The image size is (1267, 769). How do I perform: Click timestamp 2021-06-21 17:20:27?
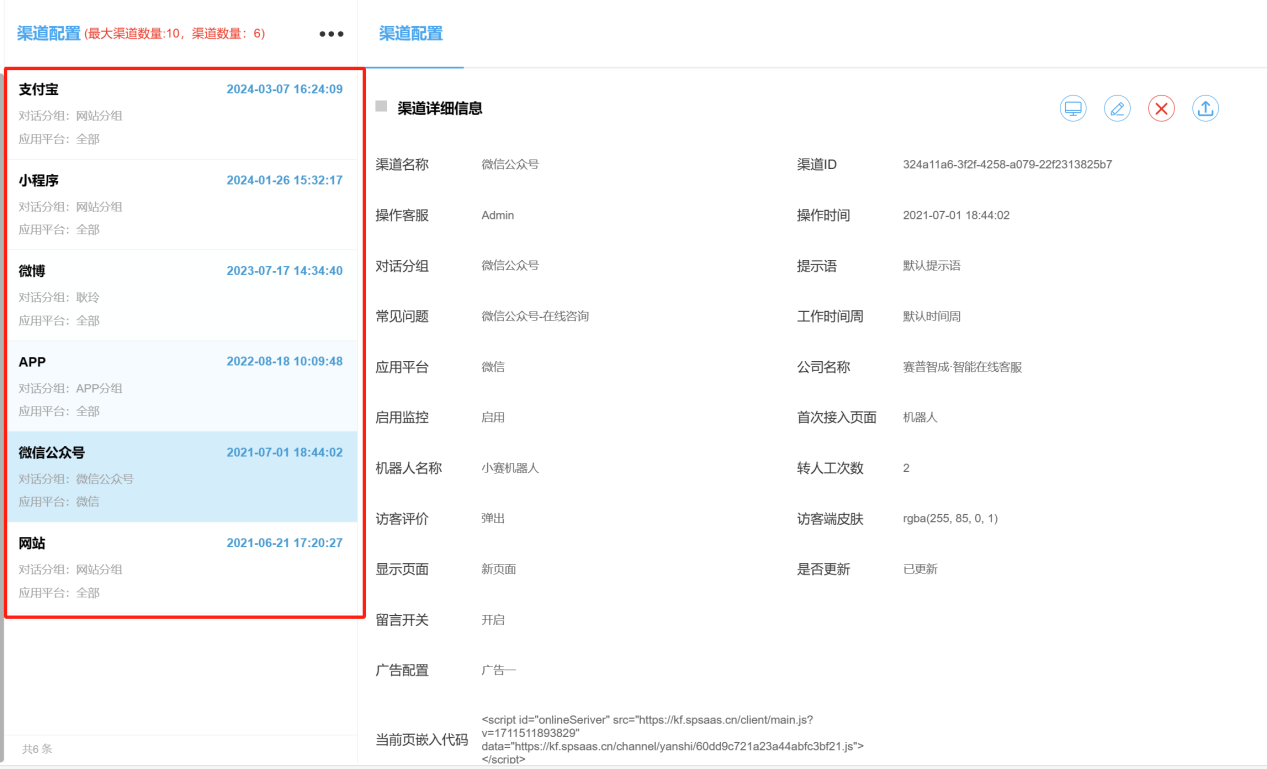coord(285,543)
